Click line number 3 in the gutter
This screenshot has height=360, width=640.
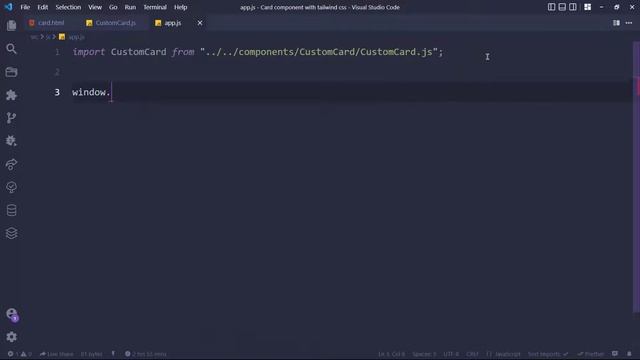point(57,92)
